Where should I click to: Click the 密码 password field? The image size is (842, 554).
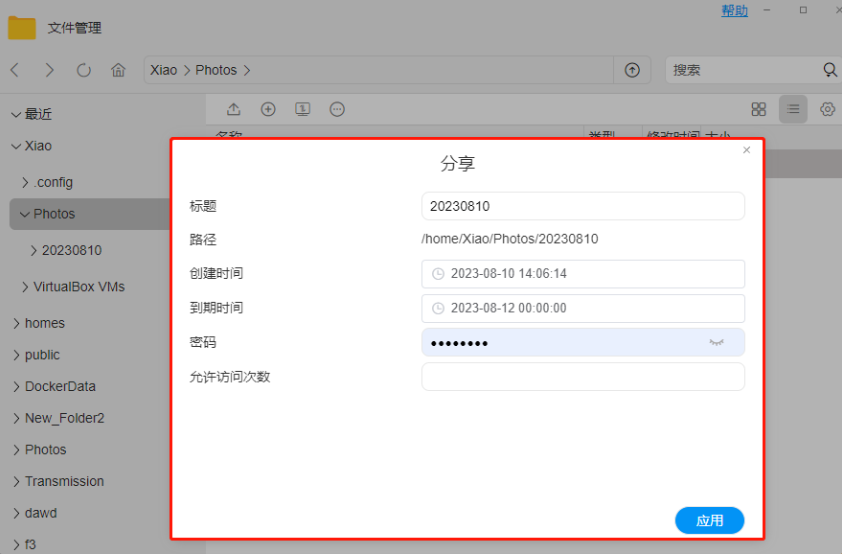click(583, 342)
